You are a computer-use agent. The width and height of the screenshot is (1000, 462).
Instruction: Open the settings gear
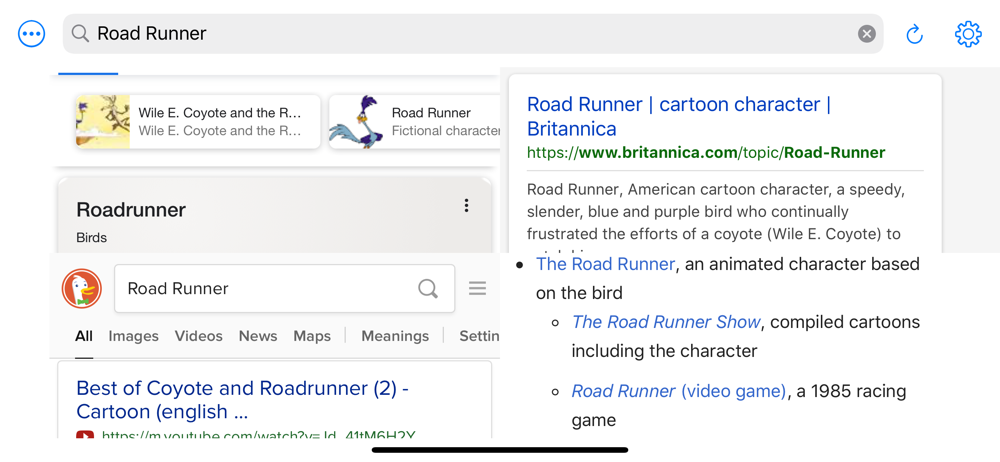click(x=967, y=34)
